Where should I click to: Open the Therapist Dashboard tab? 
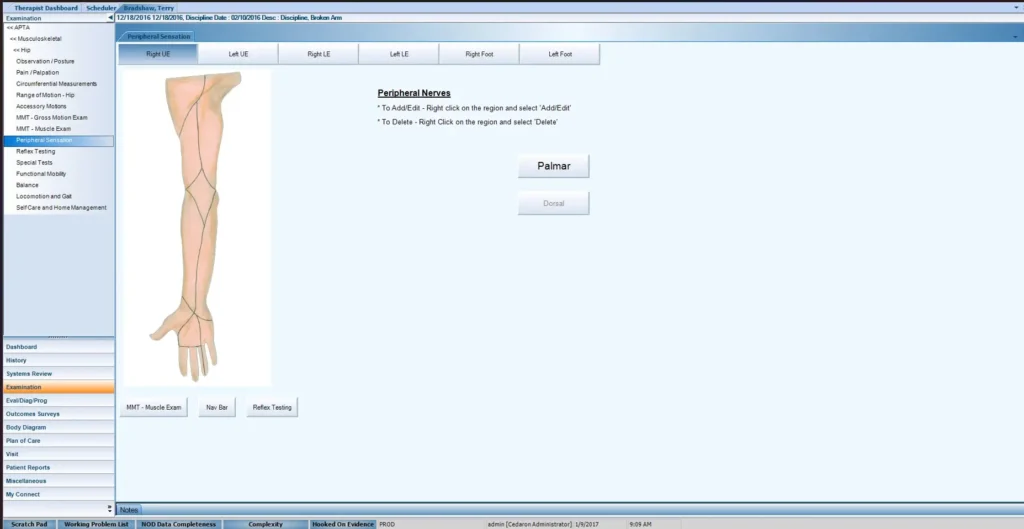tap(46, 8)
